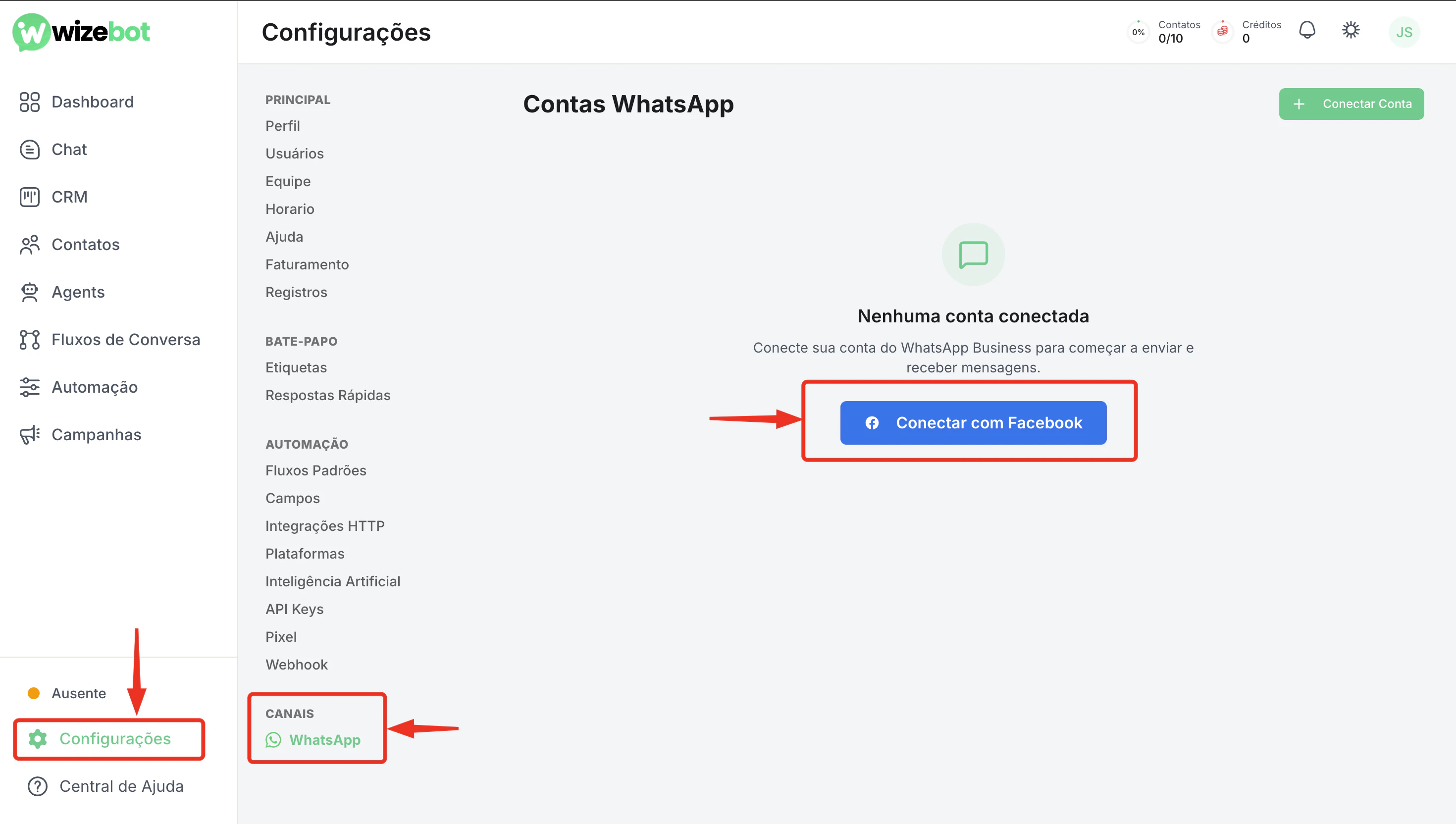Open the Automação settings section
1456x824 pixels.
point(95,387)
